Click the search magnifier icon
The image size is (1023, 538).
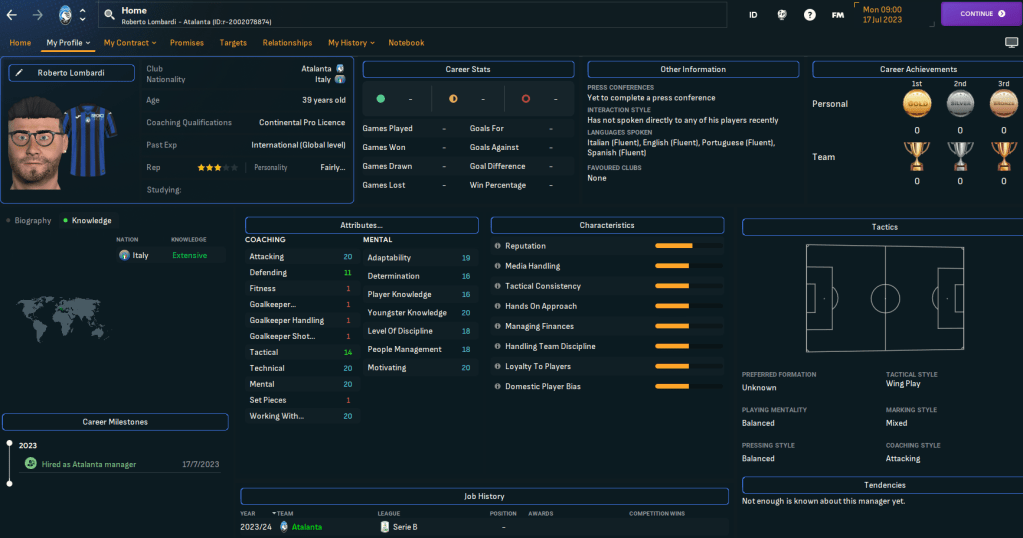107,14
